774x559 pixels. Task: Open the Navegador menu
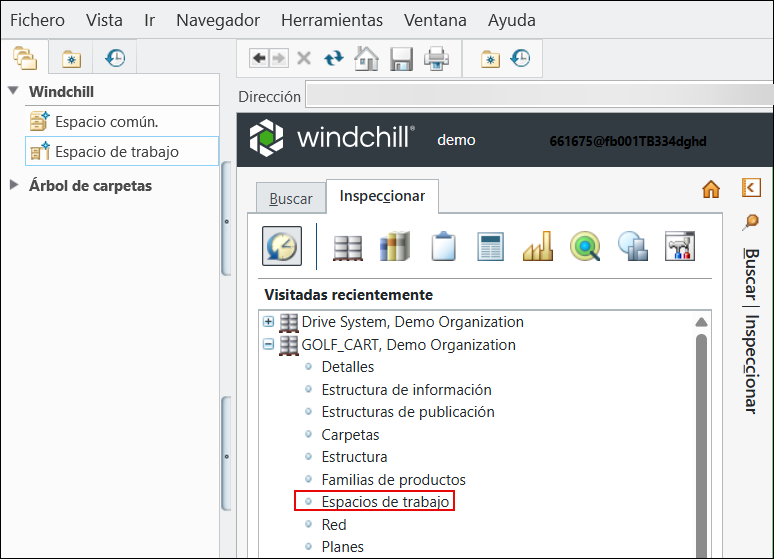click(218, 20)
